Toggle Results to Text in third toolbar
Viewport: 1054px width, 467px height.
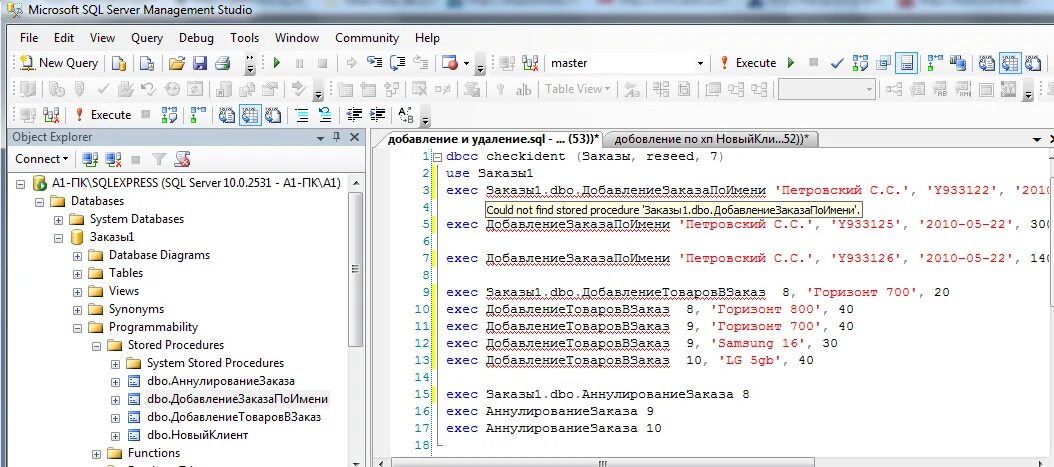pos(227,115)
